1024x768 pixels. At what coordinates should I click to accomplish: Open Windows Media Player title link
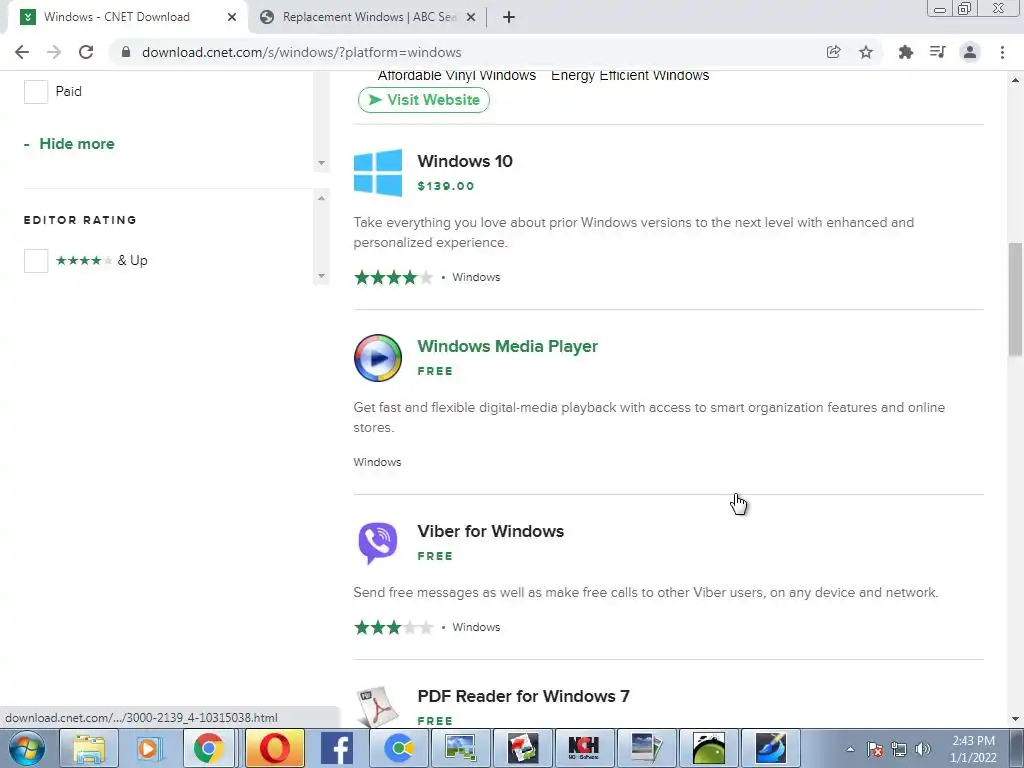507,346
